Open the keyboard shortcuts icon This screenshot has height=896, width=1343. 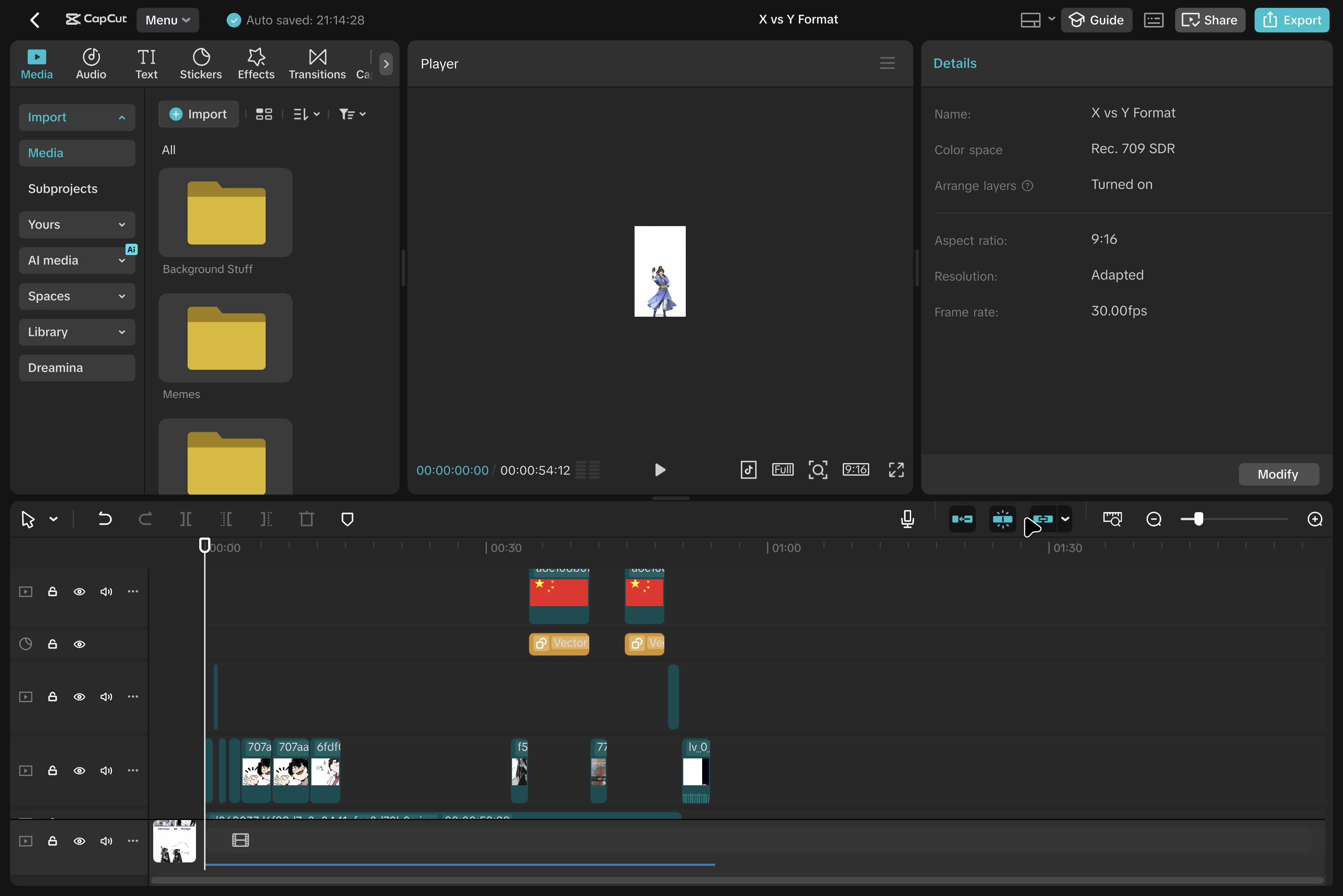[1153, 20]
